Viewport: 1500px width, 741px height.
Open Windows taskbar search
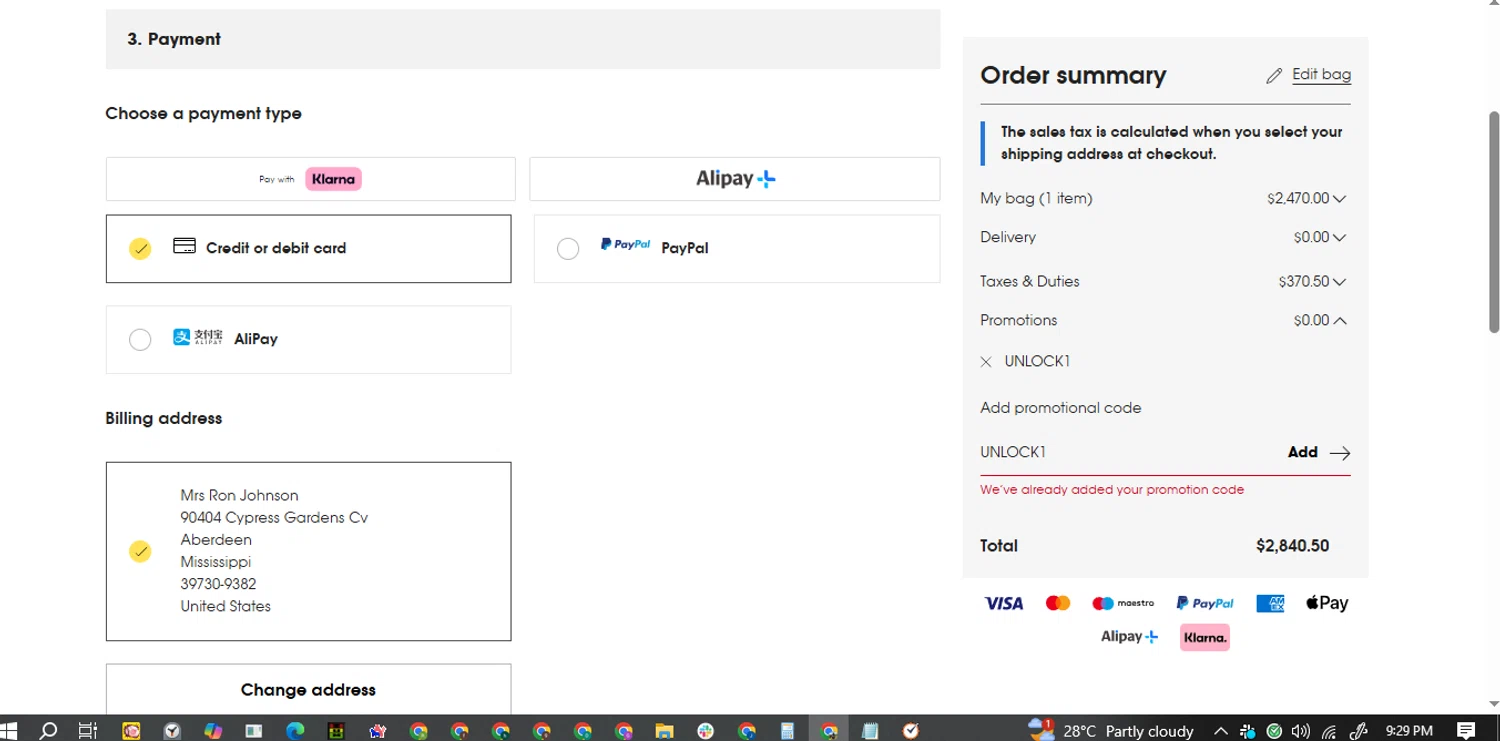(48, 731)
